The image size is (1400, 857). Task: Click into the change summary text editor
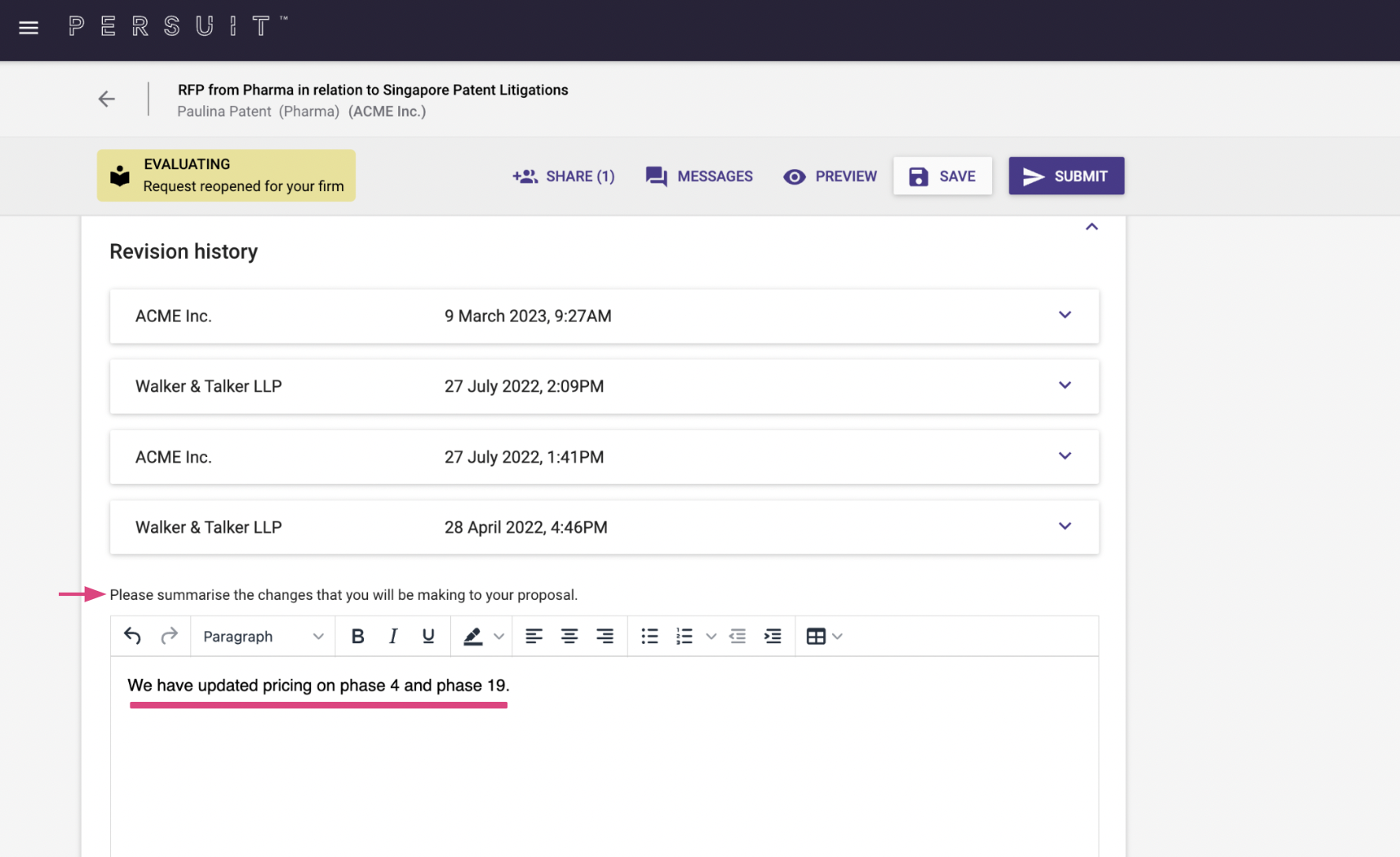(x=605, y=757)
